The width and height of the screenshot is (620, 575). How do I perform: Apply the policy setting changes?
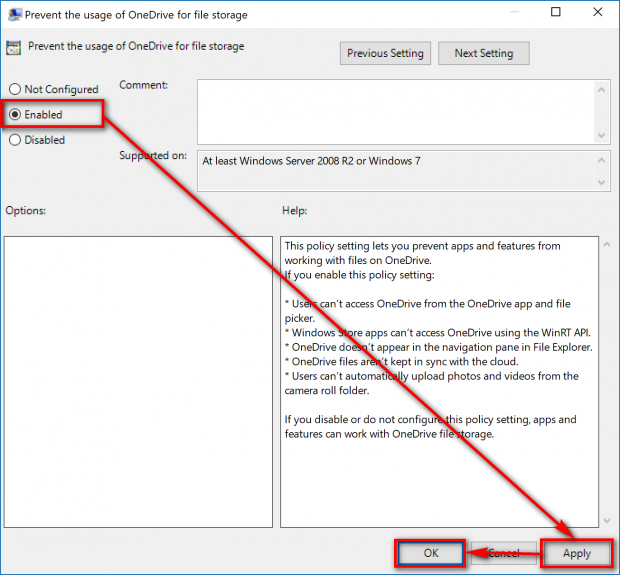point(576,553)
